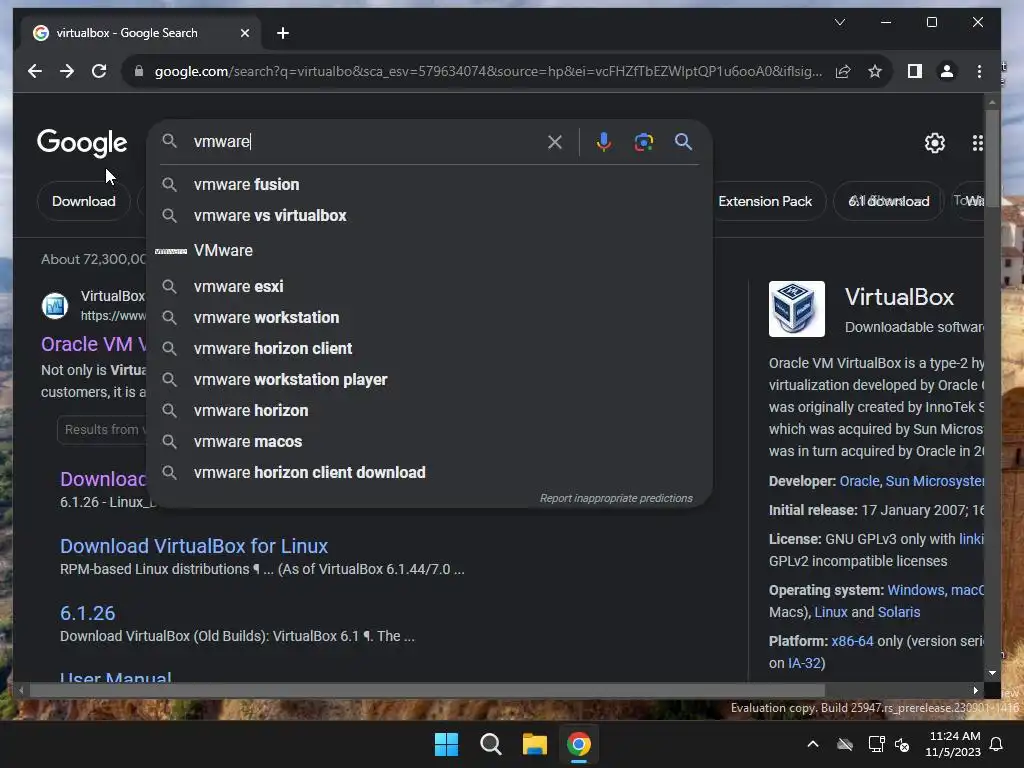
Task: Click the browser address bar
Action: (x=488, y=71)
